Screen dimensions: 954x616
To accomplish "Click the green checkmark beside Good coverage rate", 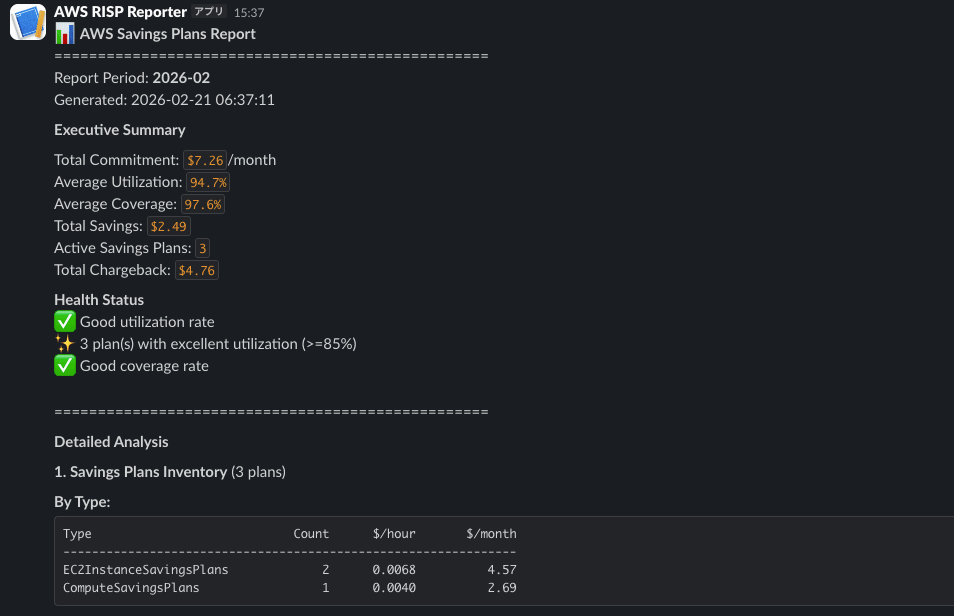I will [64, 366].
